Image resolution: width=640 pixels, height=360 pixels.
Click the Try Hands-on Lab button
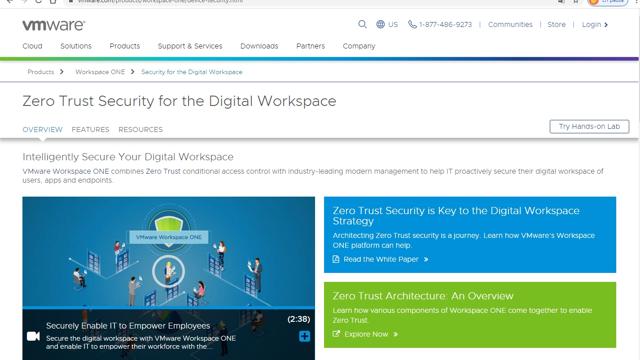pos(589,127)
